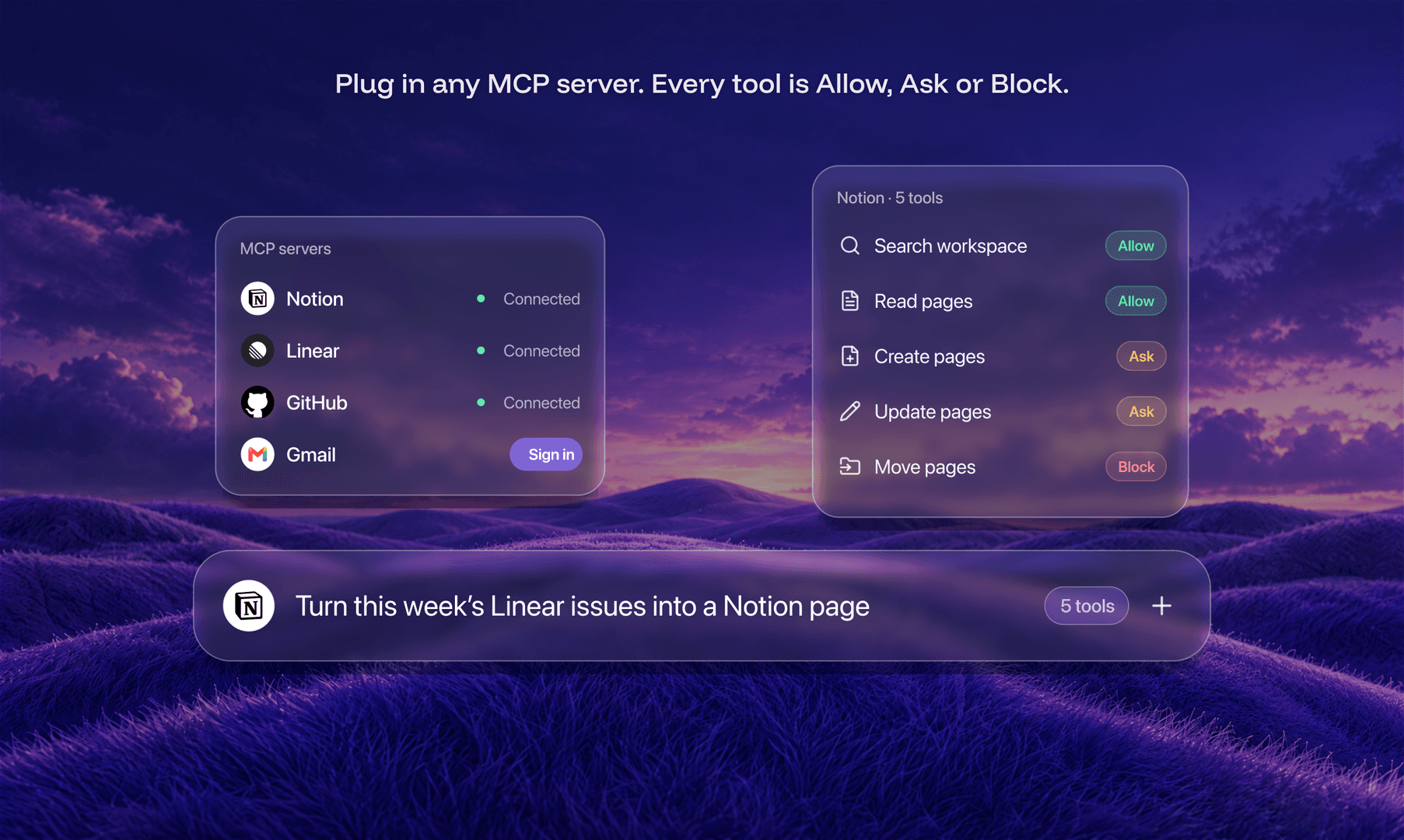The height and width of the screenshot is (840, 1404).
Task: Click the page-plus icon beside Create pages
Action: tap(850, 356)
